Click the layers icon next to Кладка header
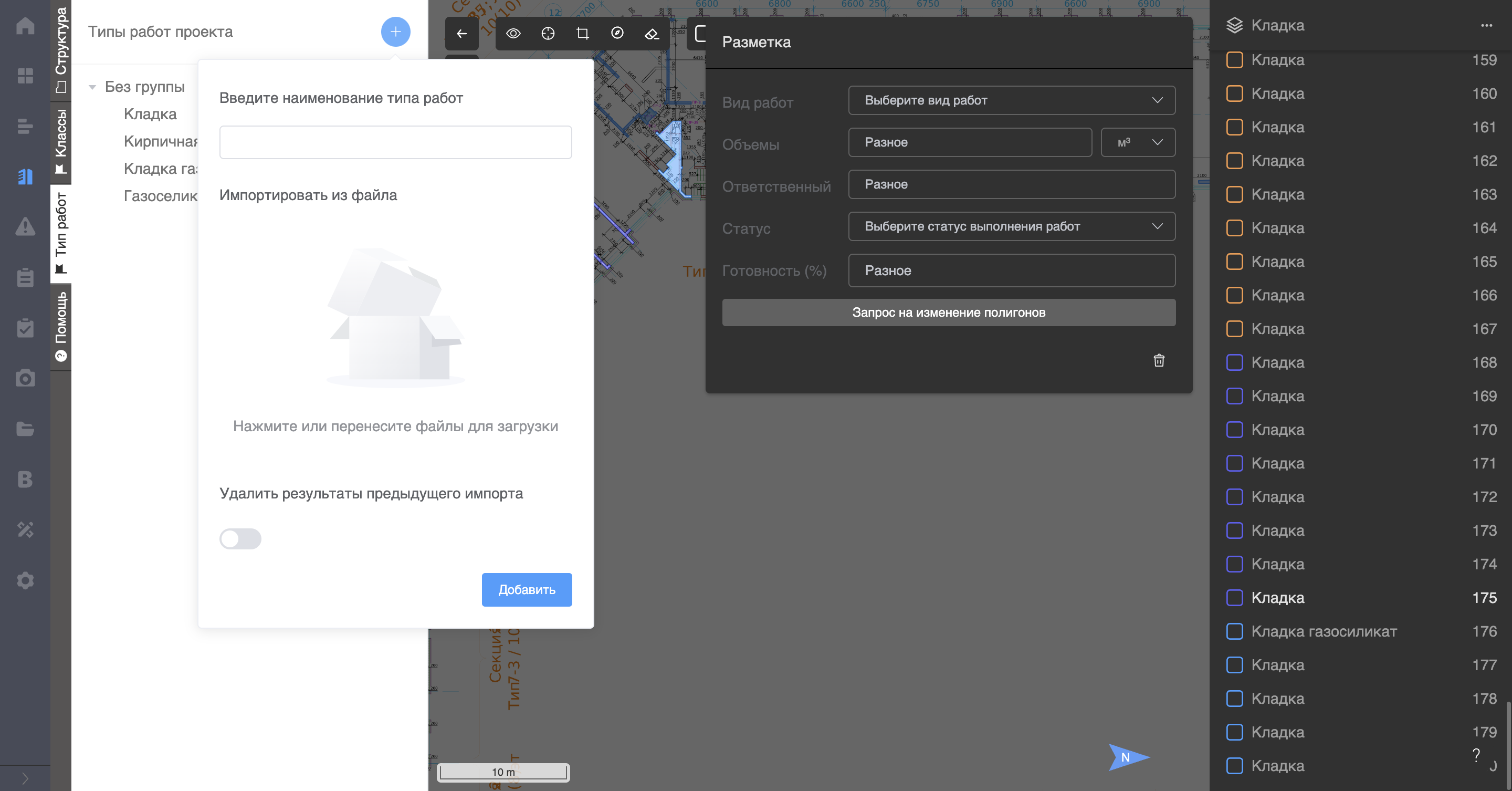Screen dimensions: 1512x791 click(1235, 25)
